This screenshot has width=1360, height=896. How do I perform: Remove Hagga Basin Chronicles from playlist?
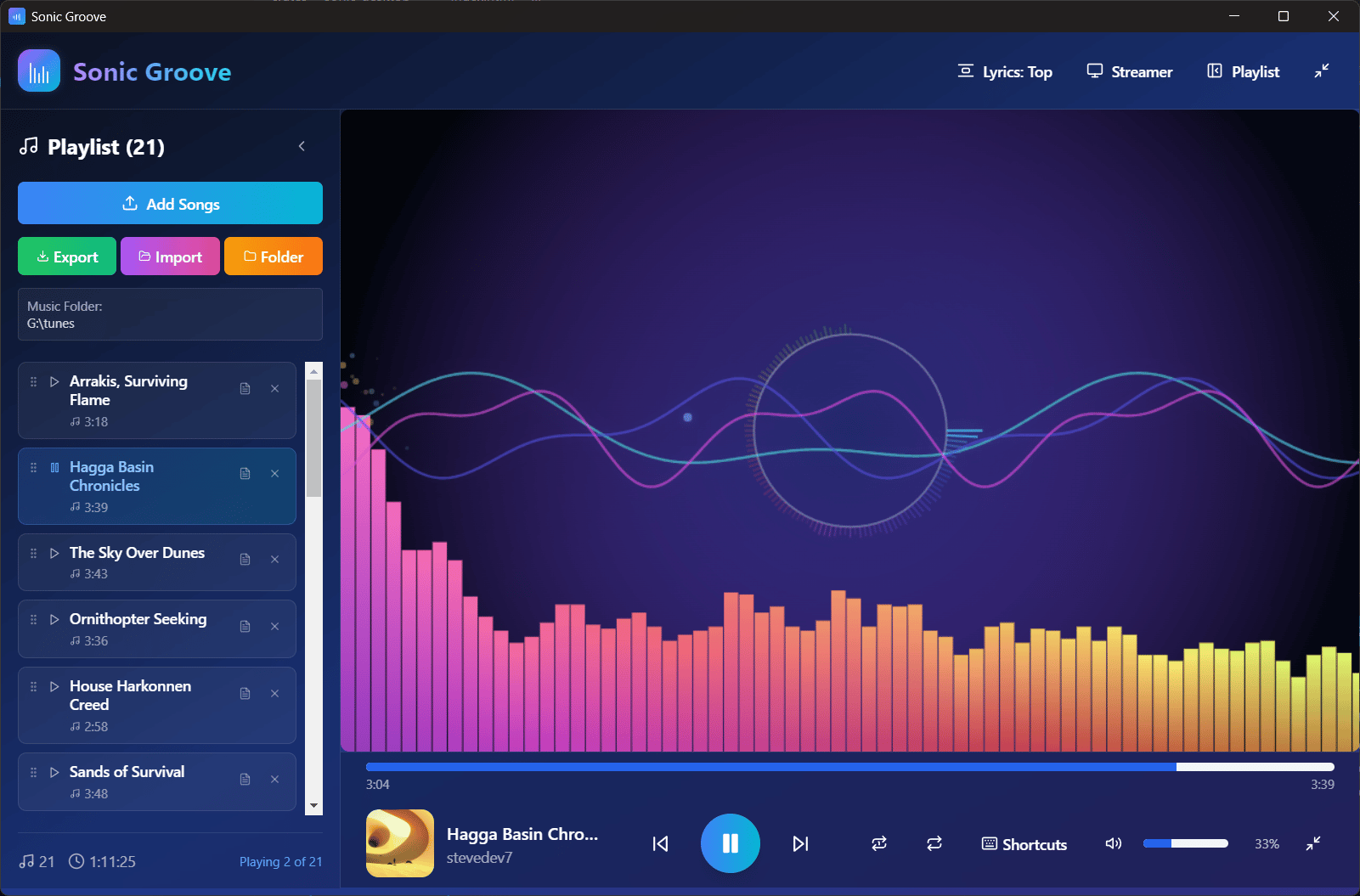point(274,473)
